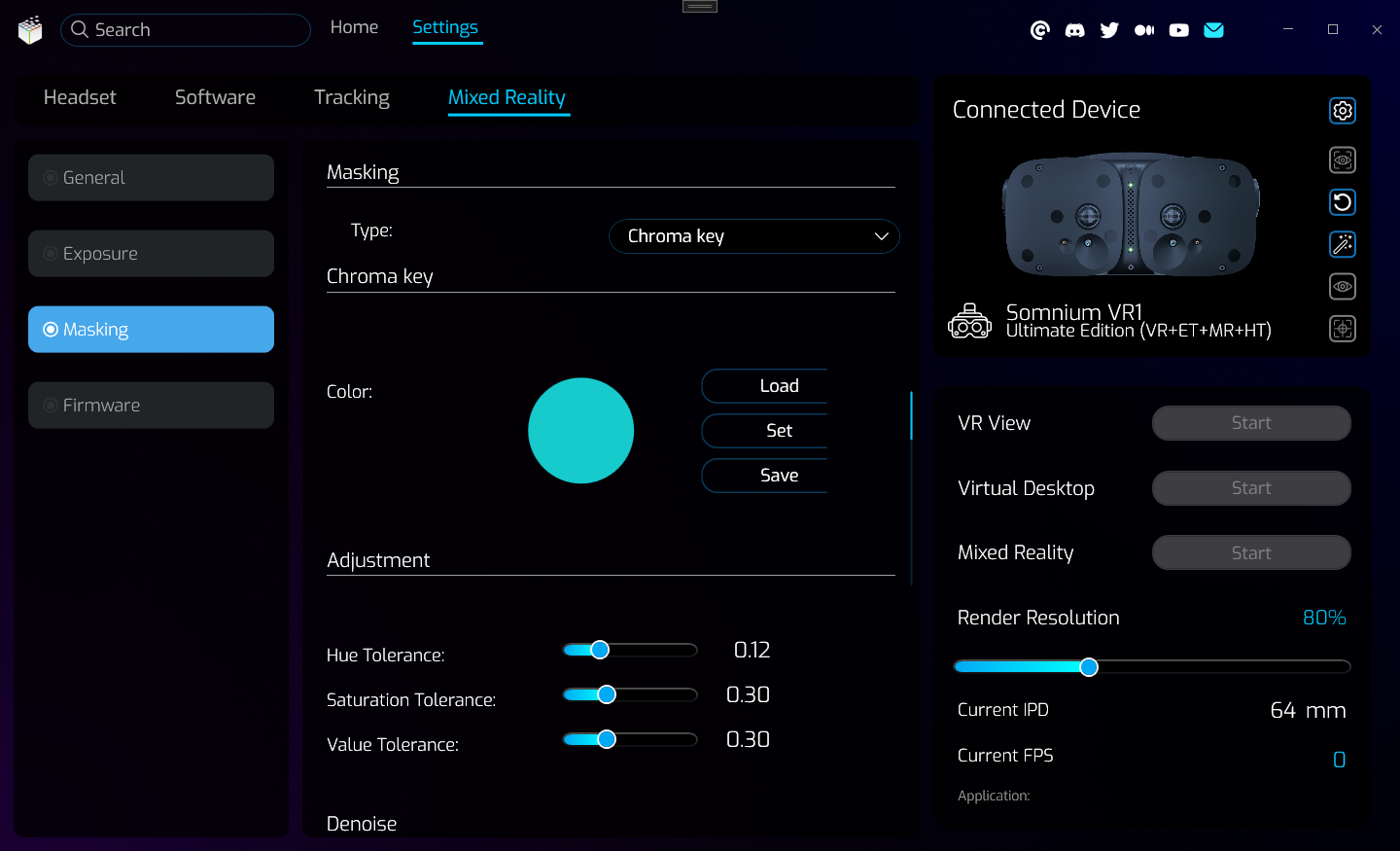Open the Discord link icon

[x=1075, y=30]
